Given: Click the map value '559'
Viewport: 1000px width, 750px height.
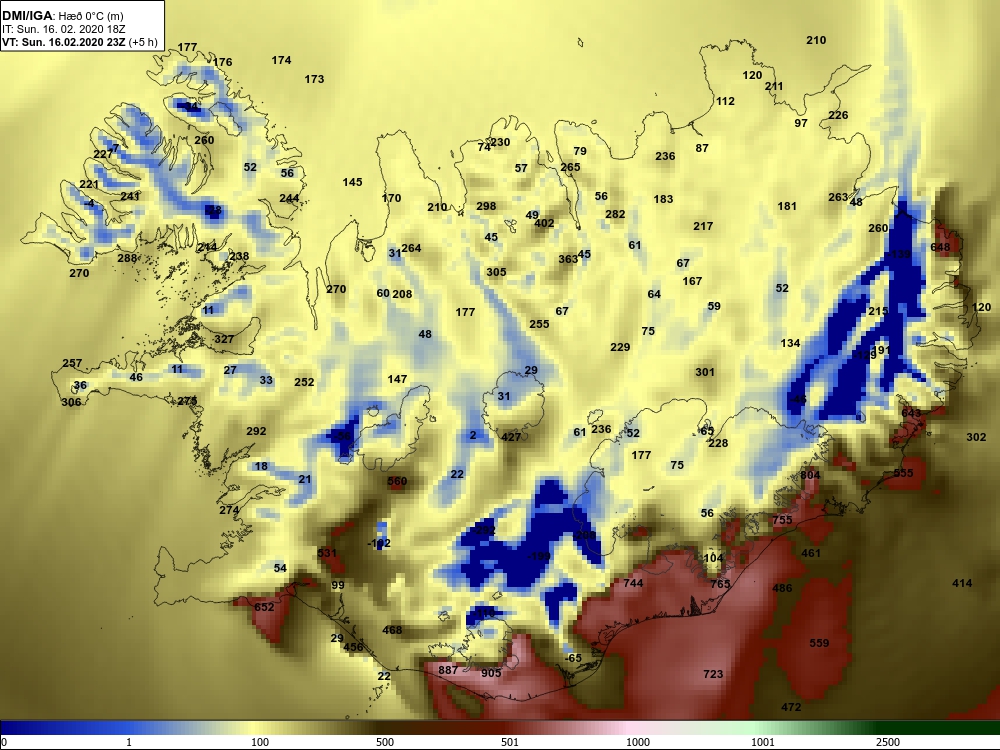Looking at the screenshot, I should [x=820, y=643].
